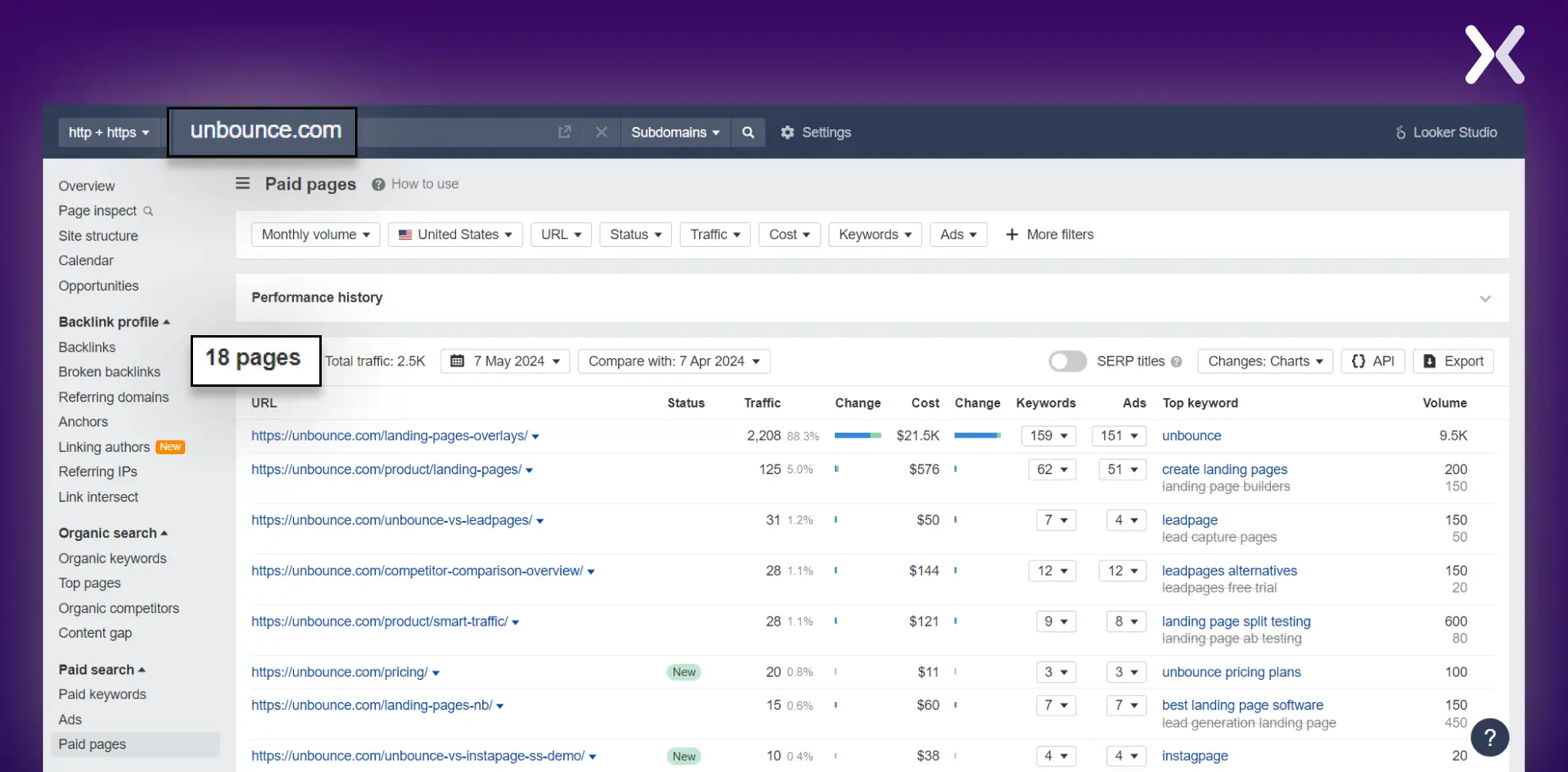Expand the 151 ads dropdown
This screenshot has width=1568, height=772.
[1119, 436]
